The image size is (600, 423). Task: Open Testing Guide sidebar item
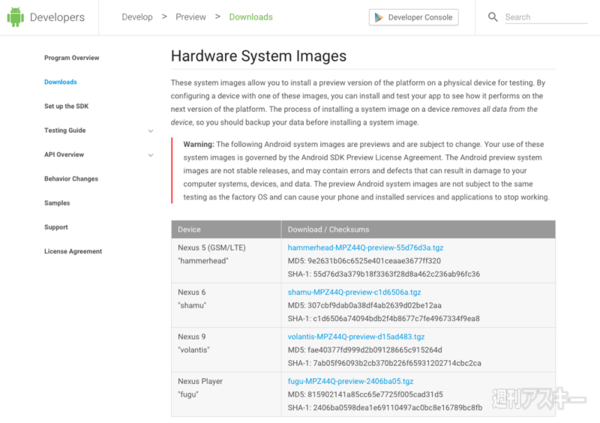65,130
